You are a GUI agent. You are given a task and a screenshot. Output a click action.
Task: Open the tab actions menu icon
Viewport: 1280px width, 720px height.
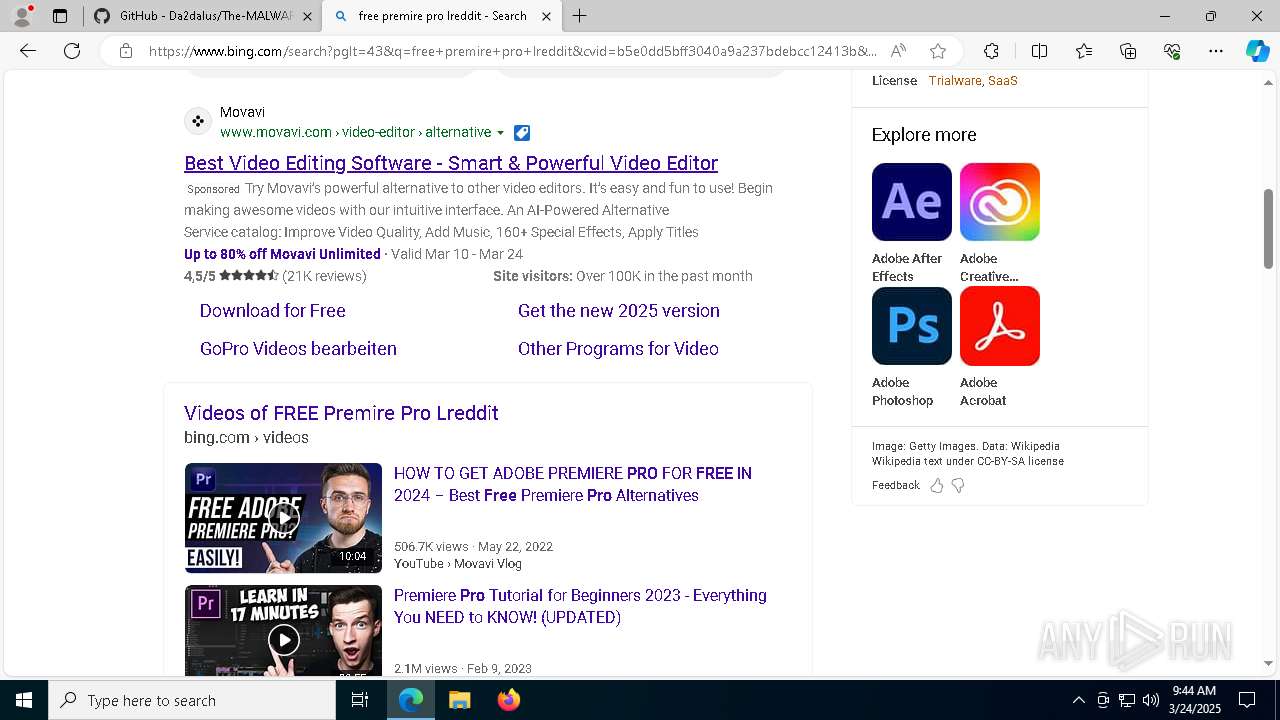coord(60,16)
